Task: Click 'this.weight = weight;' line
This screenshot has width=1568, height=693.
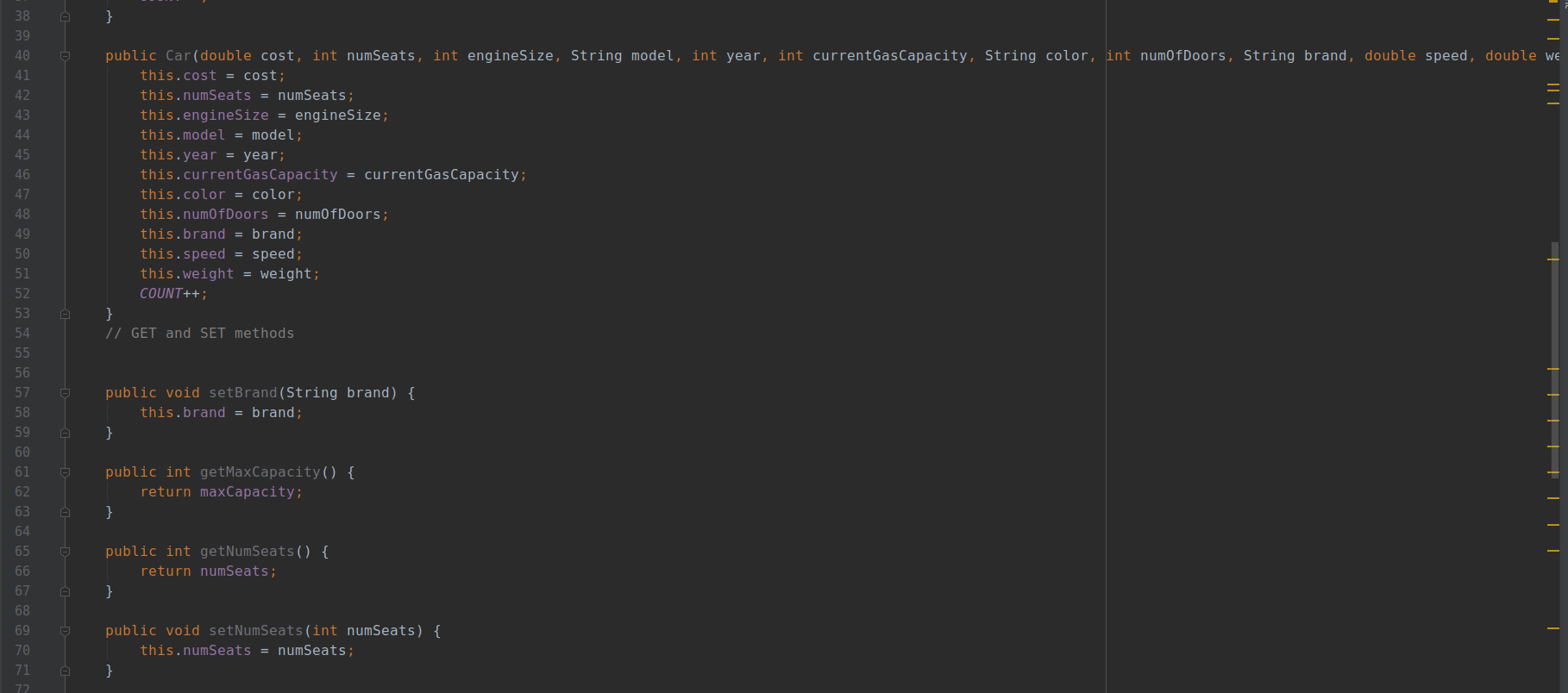Action: click(229, 274)
